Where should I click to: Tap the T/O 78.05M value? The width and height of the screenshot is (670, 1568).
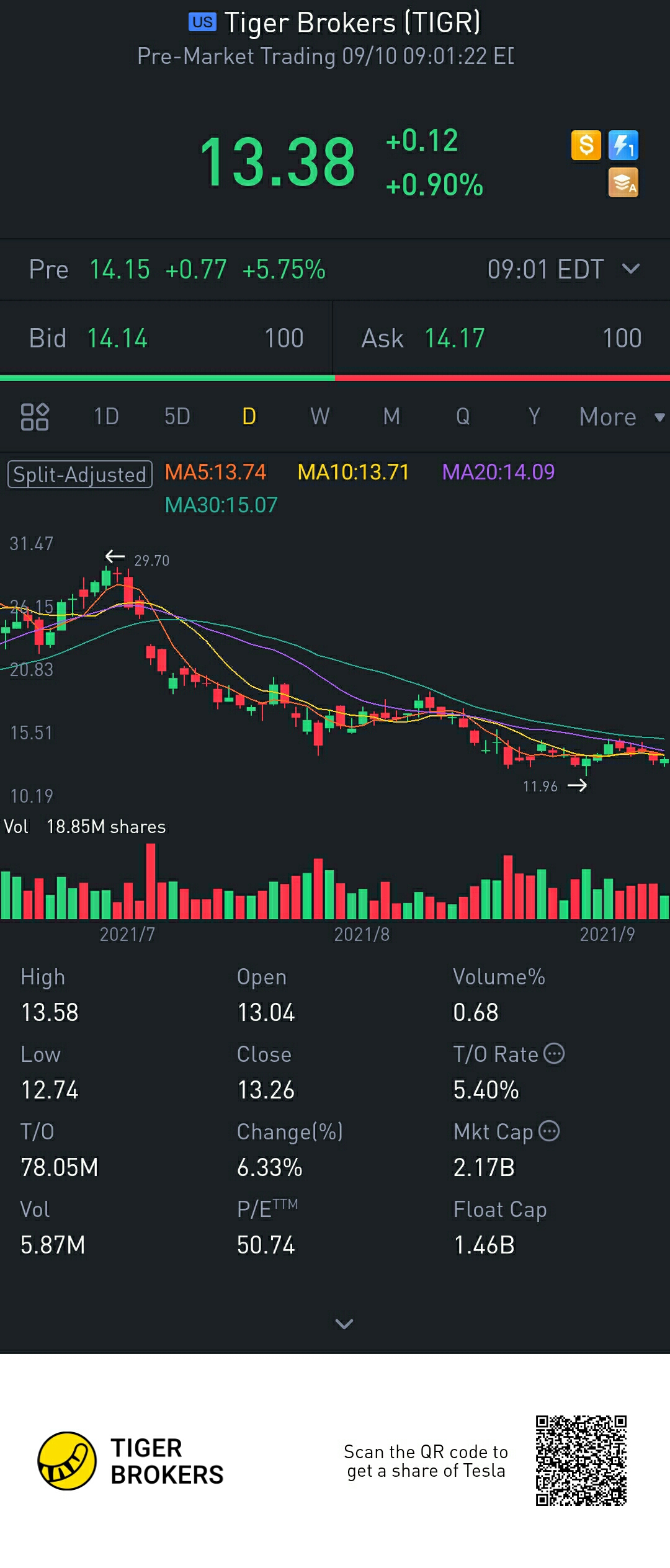(60, 1167)
